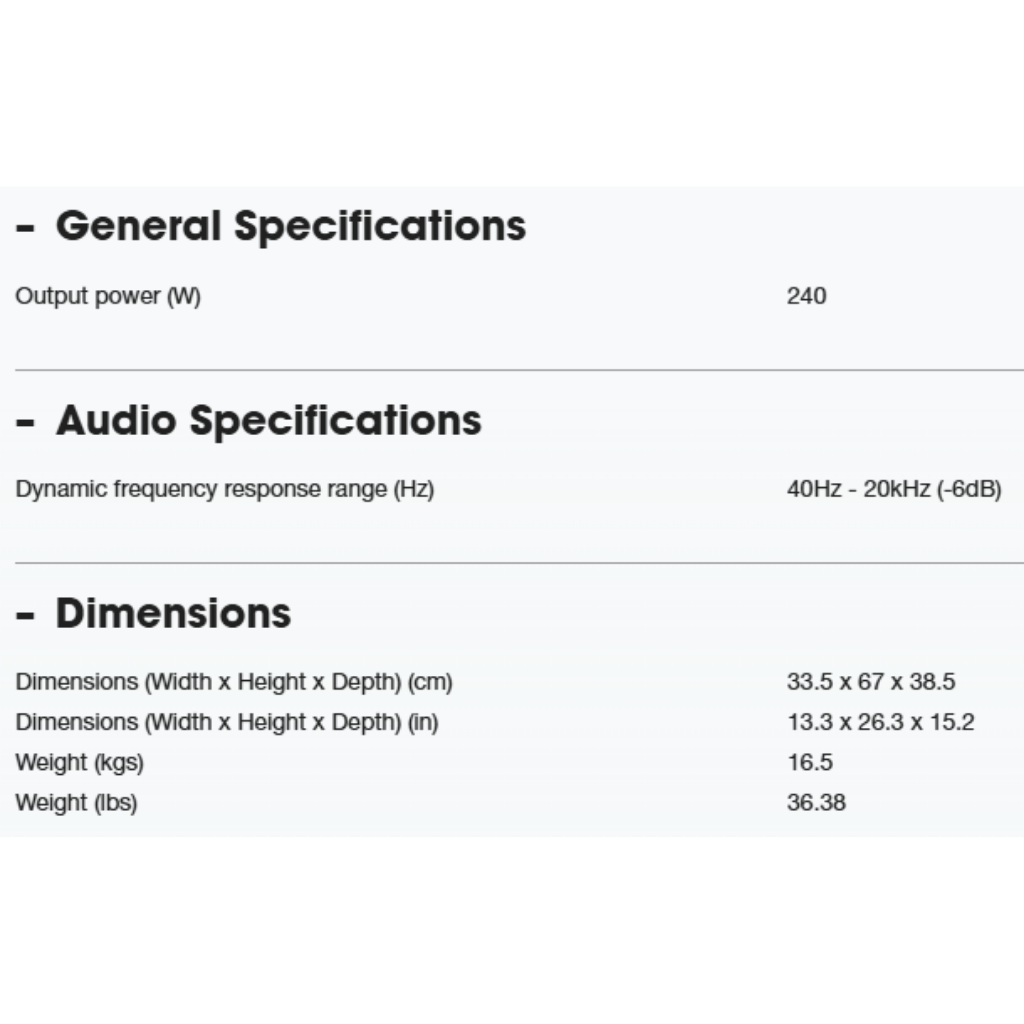This screenshot has height=1024, width=1024.
Task: Toggle the Dimensions section heading
Action: 173,613
